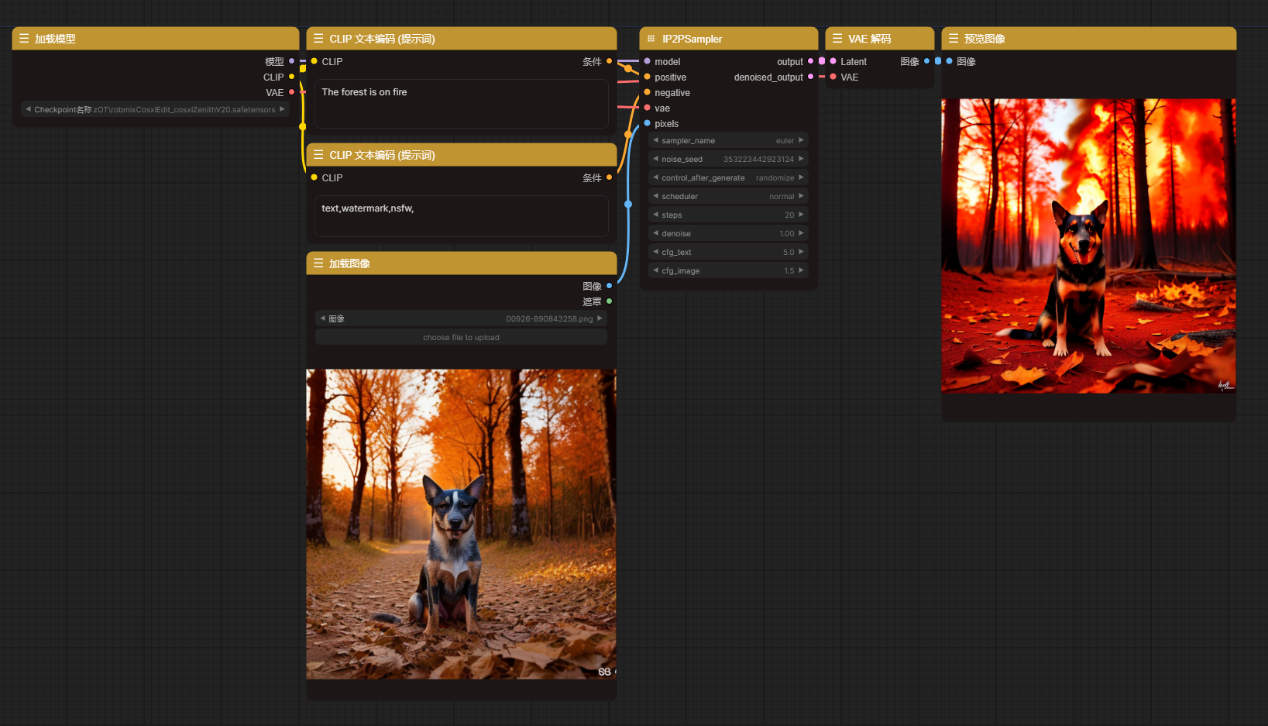Image resolution: width=1268 pixels, height=726 pixels.
Task: Click the grid icon on IP2PSampler node header
Action: (651, 39)
